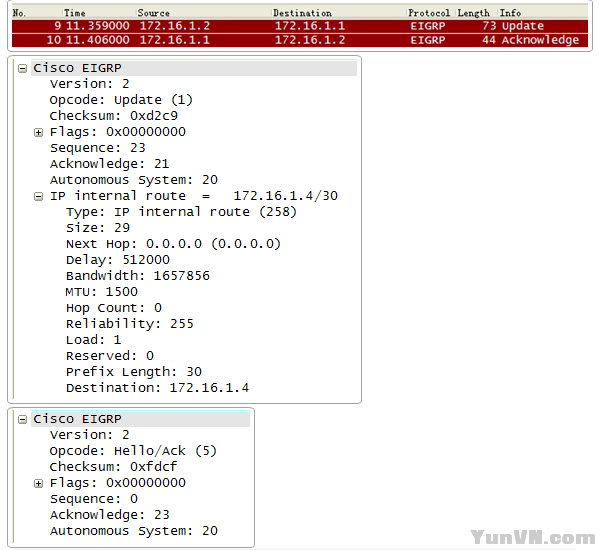Sort by Length column header
Image resolution: width=599 pixels, height=550 pixels.
coord(473,13)
